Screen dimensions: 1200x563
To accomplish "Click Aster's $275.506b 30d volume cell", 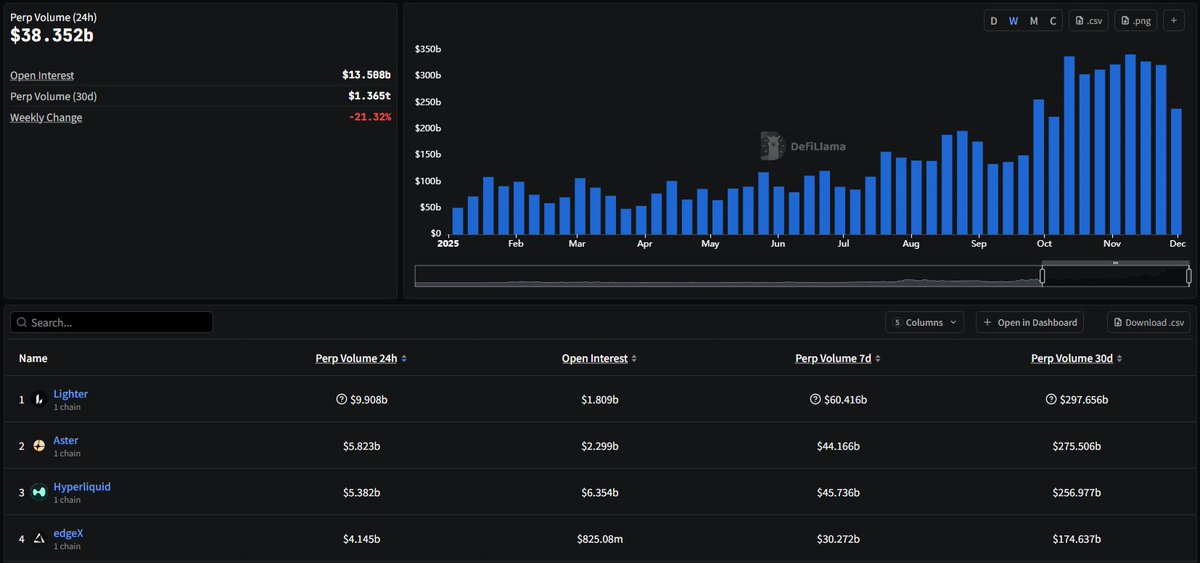I will [1076, 446].
